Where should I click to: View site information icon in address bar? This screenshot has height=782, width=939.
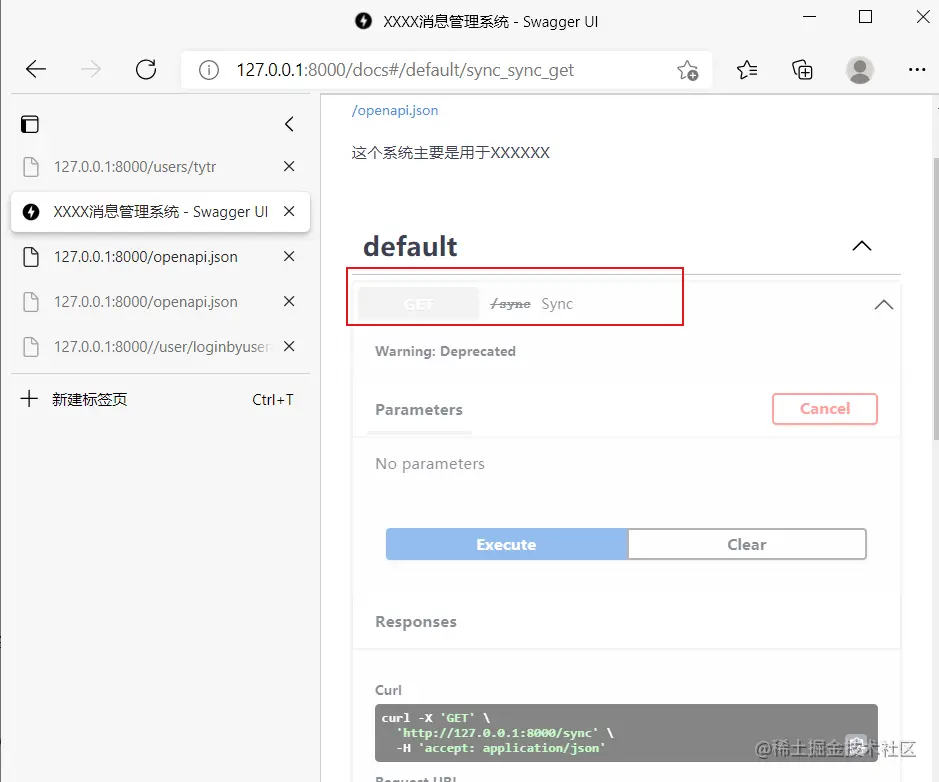point(208,70)
